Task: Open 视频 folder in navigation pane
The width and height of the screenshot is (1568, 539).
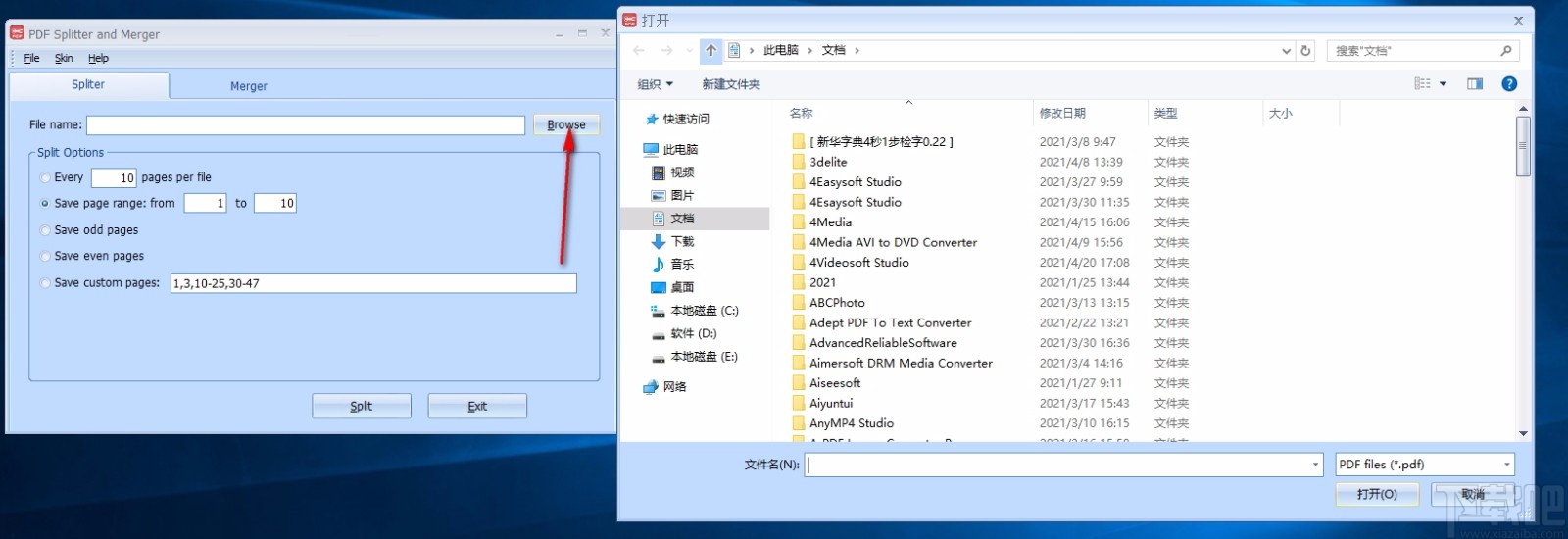Action: [682, 172]
